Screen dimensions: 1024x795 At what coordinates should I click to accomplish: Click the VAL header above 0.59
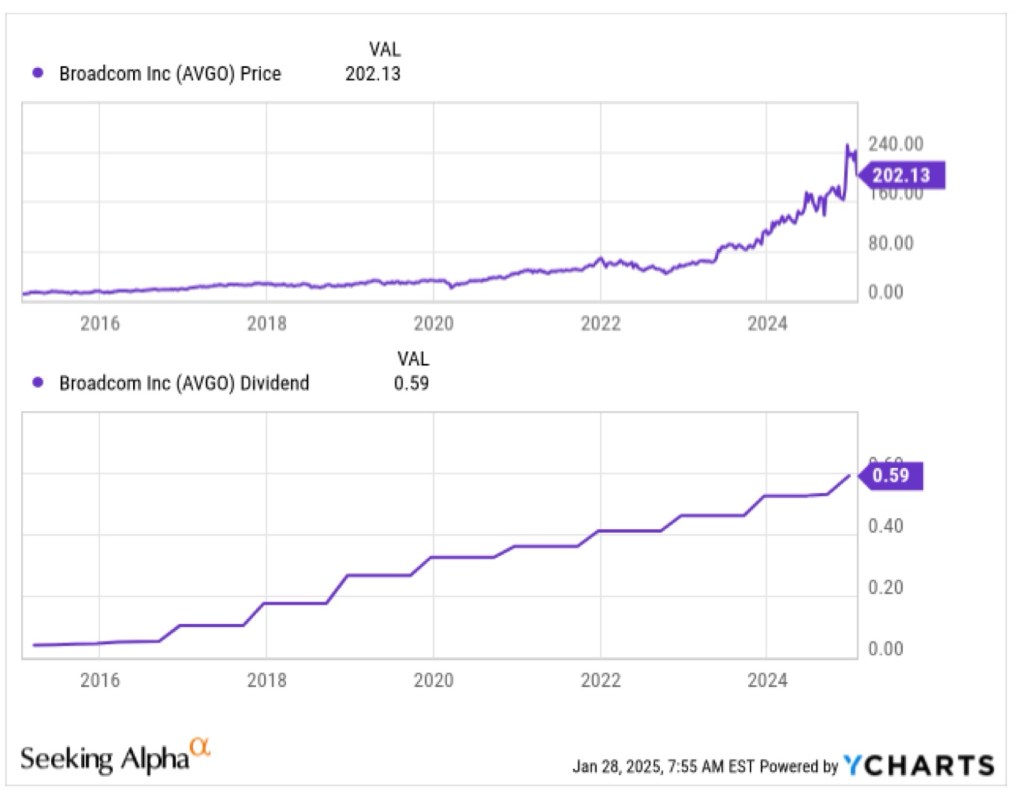coord(412,357)
